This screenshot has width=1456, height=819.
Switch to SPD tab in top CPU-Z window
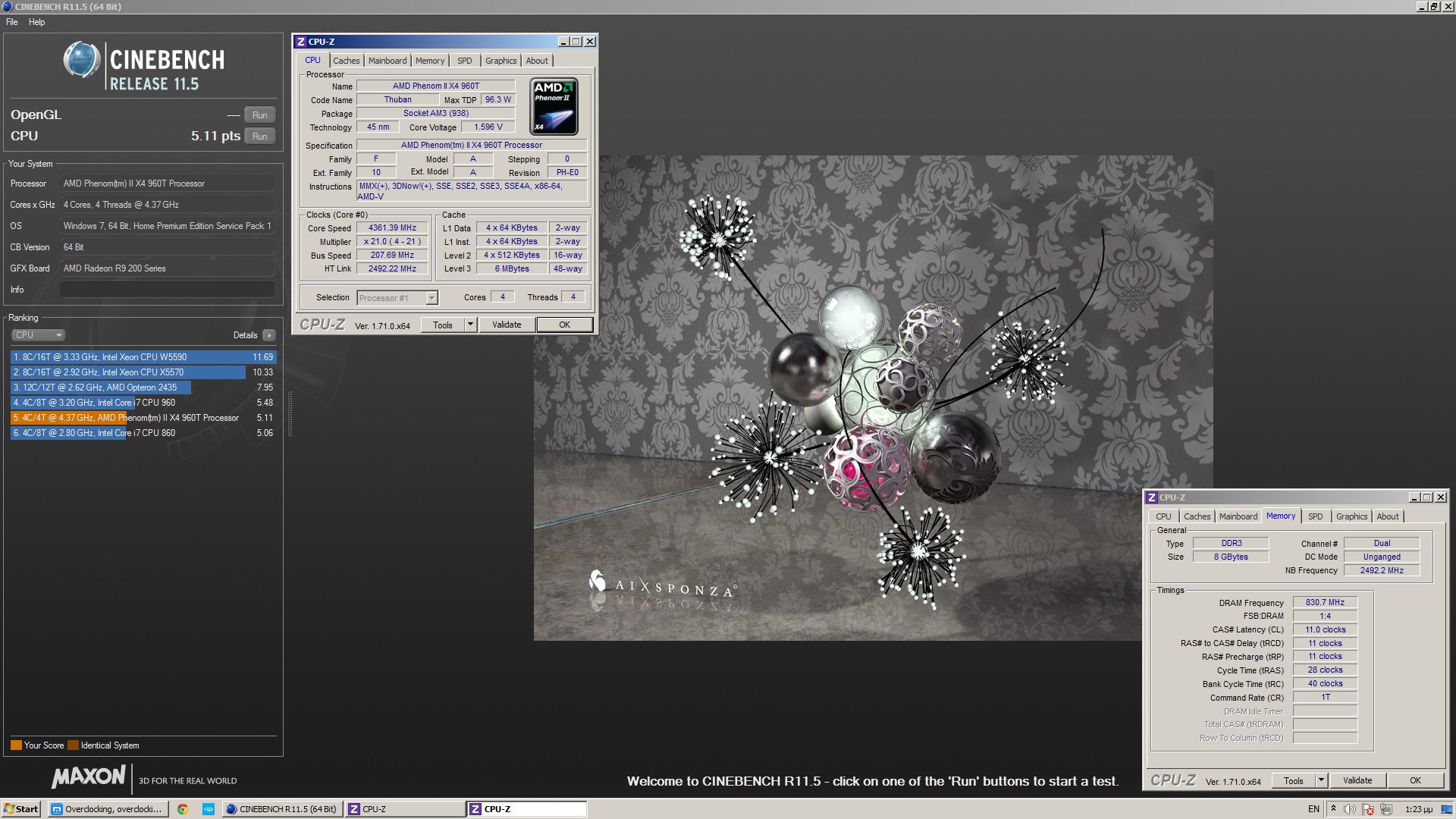pyautogui.click(x=465, y=61)
